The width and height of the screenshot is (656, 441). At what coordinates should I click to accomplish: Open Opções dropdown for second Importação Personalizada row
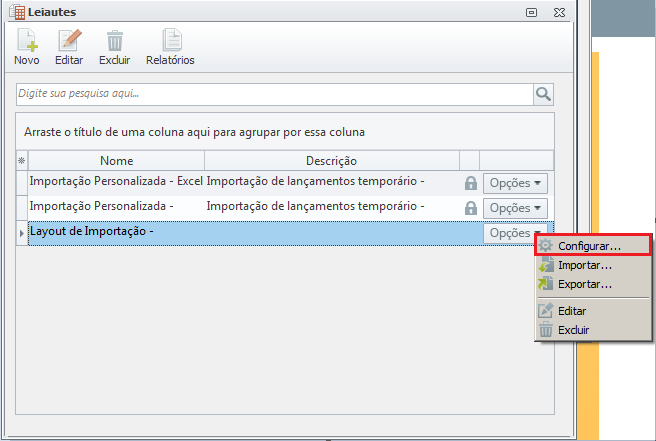515,208
